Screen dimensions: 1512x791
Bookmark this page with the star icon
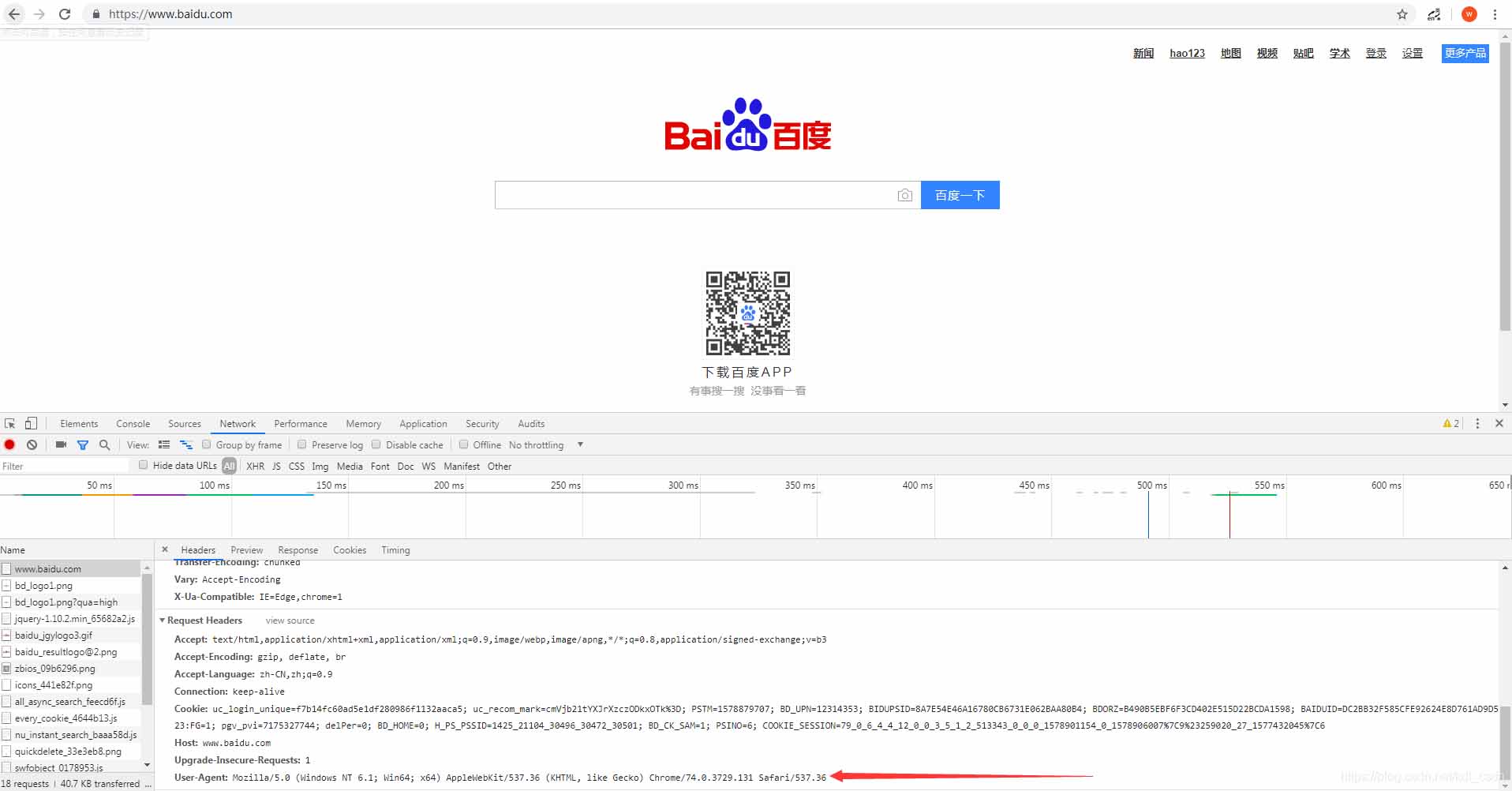1402,14
